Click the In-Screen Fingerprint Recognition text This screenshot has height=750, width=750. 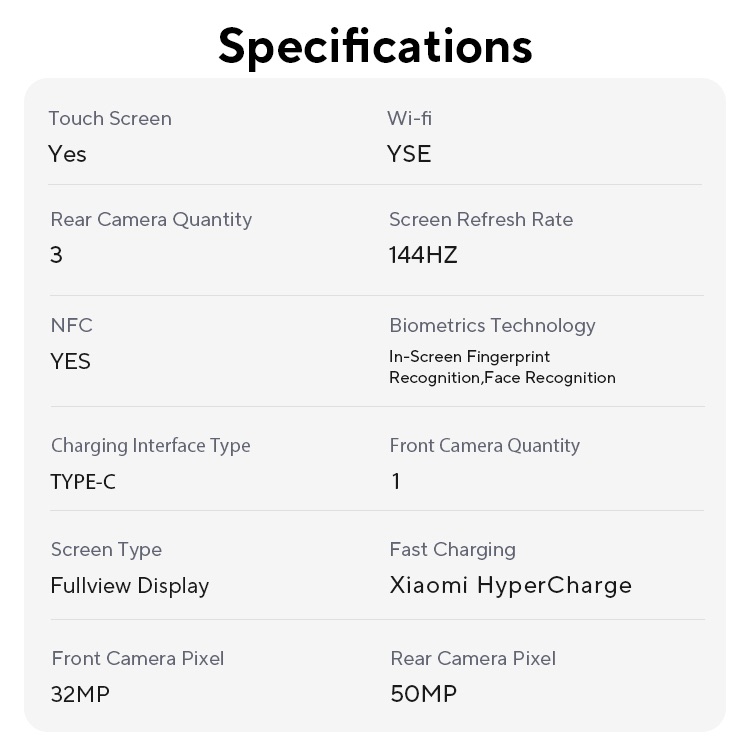pyautogui.click(x=470, y=357)
